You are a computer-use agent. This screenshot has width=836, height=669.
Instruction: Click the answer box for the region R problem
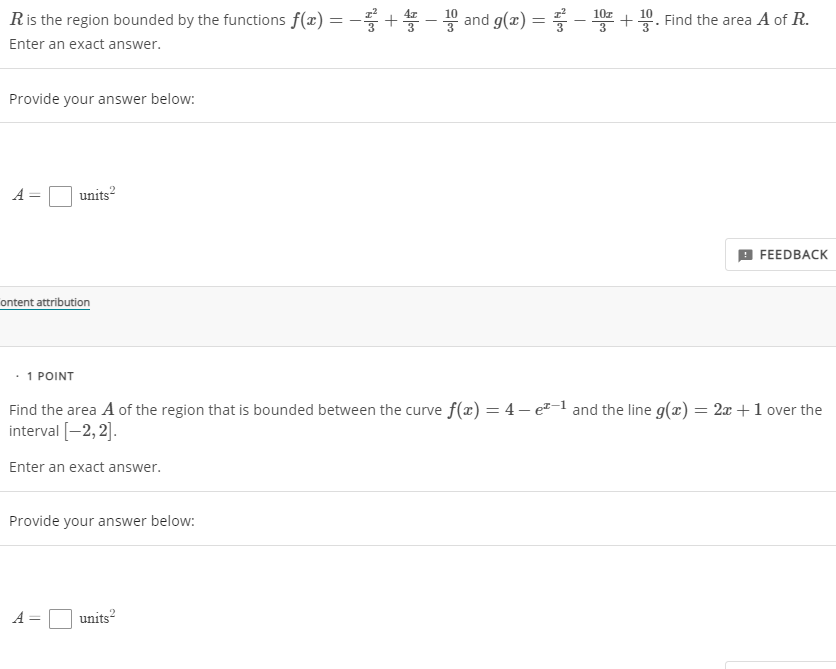click(60, 194)
